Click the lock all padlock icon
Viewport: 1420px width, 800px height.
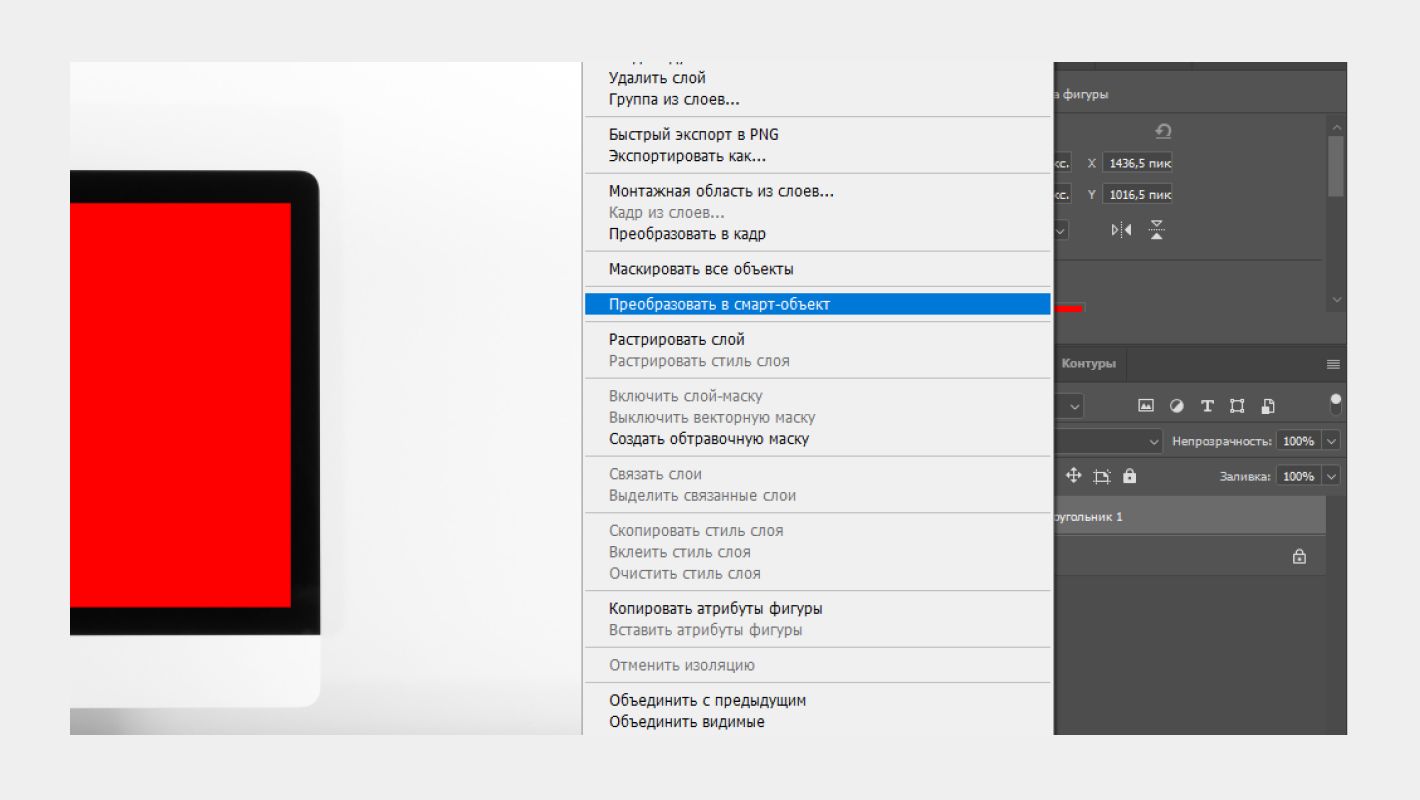click(x=1130, y=476)
